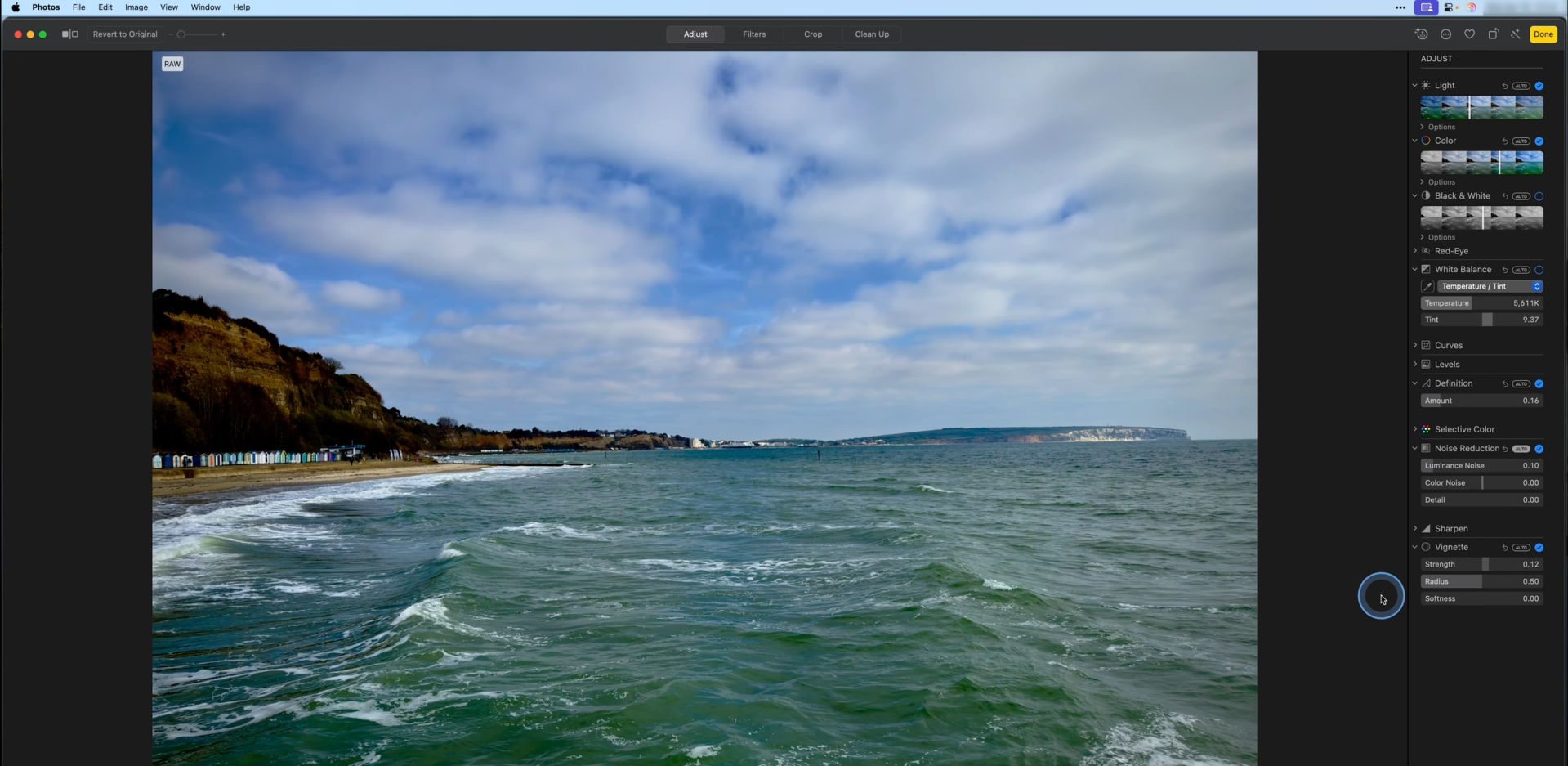Open the rotate icon in top-right toolbar

point(1493,34)
